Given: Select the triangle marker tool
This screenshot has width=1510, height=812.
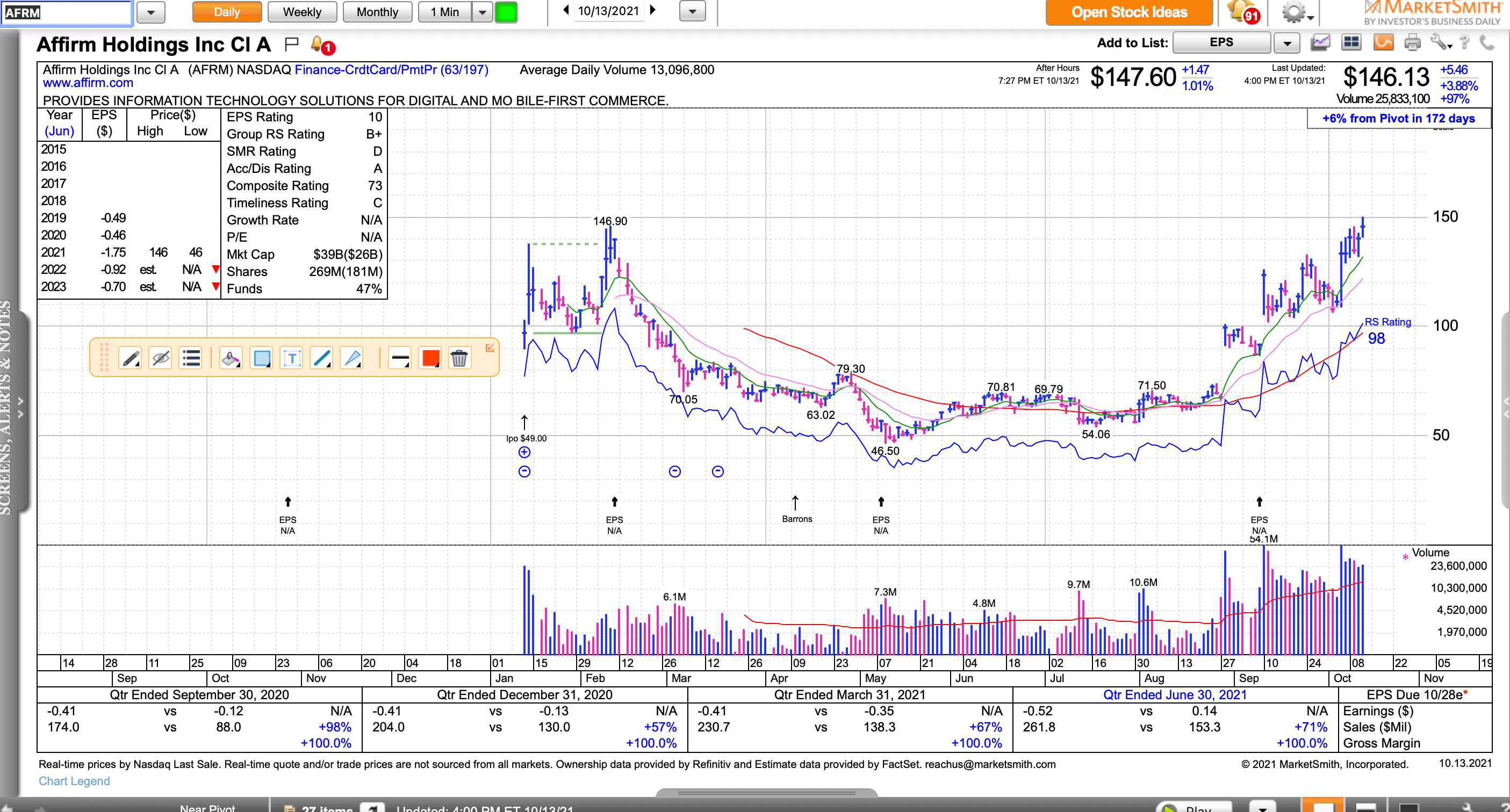Looking at the screenshot, I should tap(353, 357).
